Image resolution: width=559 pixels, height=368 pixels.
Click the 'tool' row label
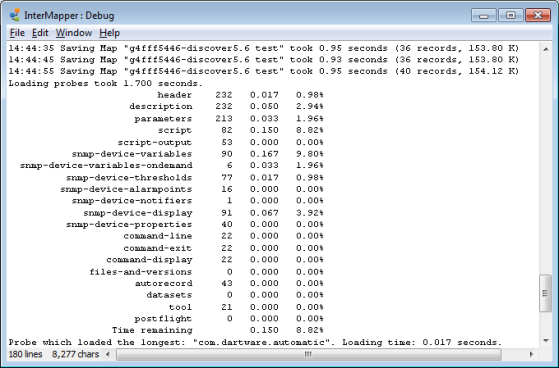pyautogui.click(x=180, y=307)
